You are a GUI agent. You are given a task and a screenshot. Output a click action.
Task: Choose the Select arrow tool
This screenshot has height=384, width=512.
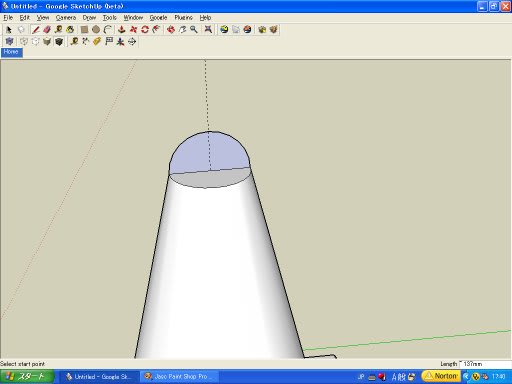pos(9,30)
